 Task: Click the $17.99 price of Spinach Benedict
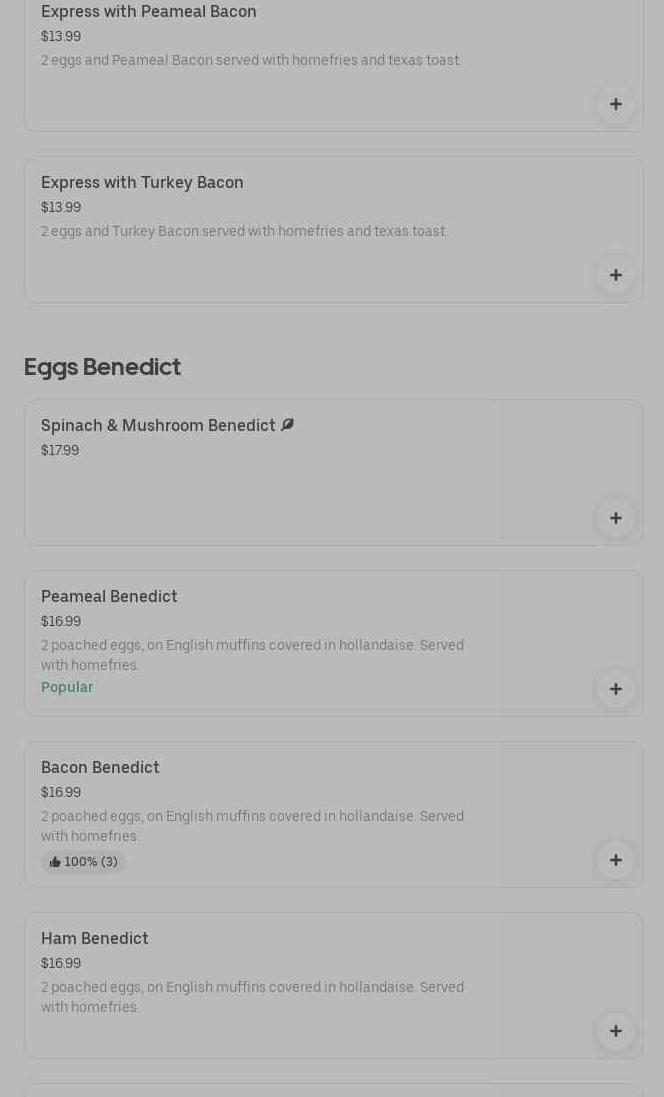tap(60, 451)
